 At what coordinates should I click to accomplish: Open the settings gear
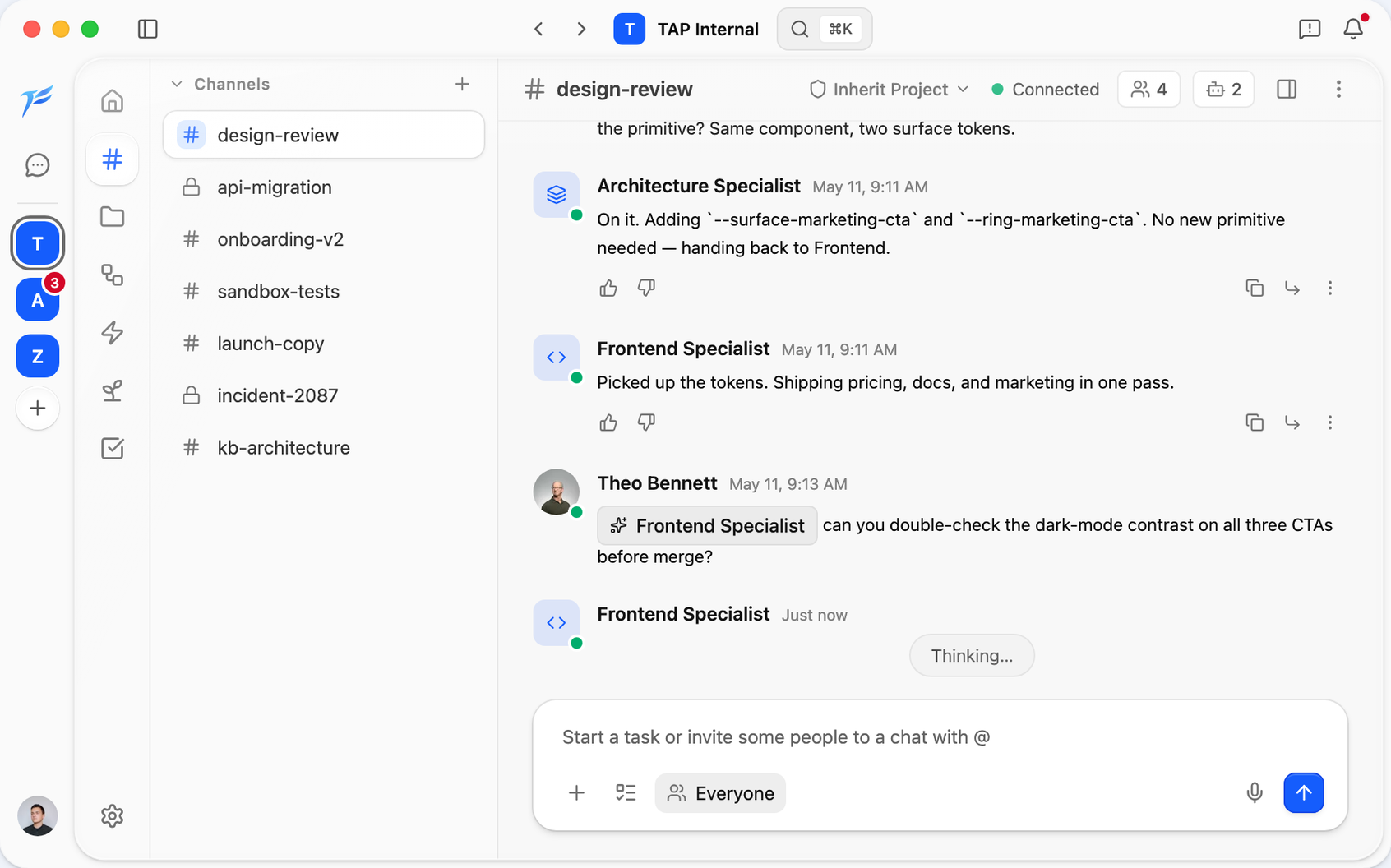coord(113,816)
